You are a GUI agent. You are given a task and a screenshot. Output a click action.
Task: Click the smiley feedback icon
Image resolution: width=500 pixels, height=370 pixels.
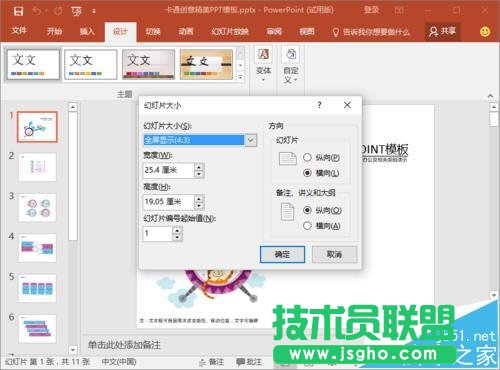(x=485, y=32)
